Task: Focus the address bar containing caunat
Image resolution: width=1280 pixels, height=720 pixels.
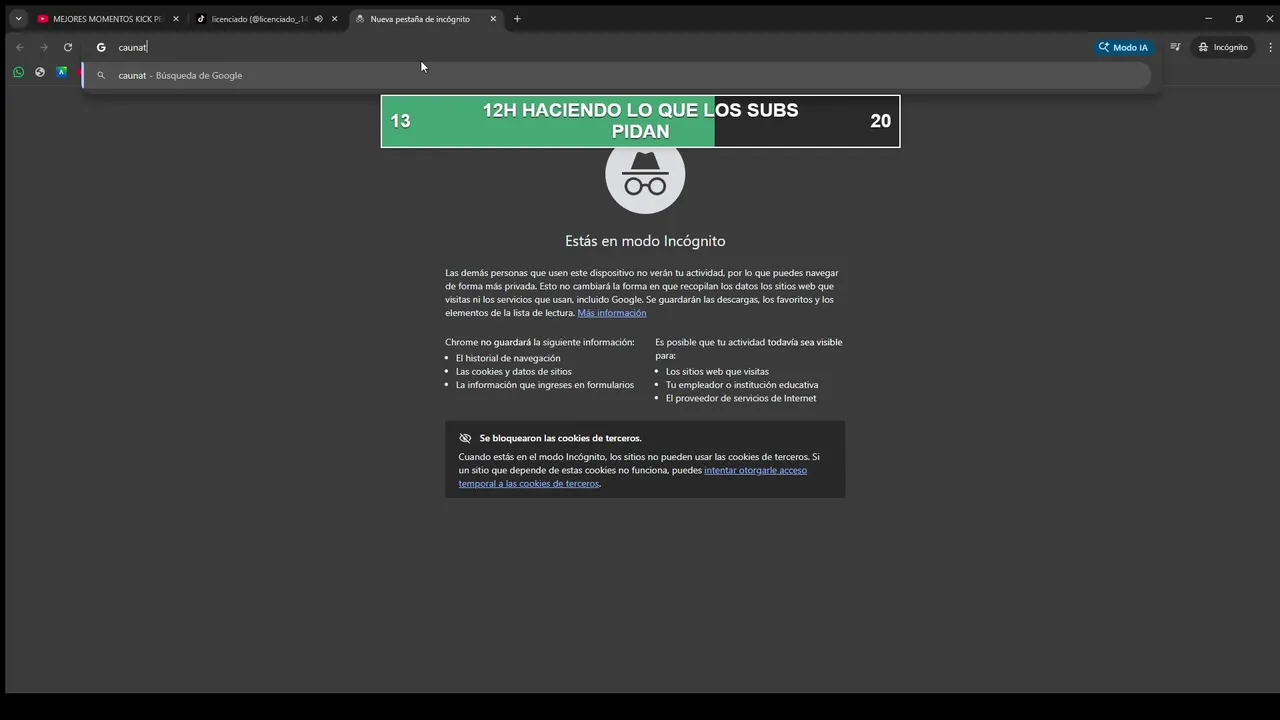Action: tap(600, 47)
